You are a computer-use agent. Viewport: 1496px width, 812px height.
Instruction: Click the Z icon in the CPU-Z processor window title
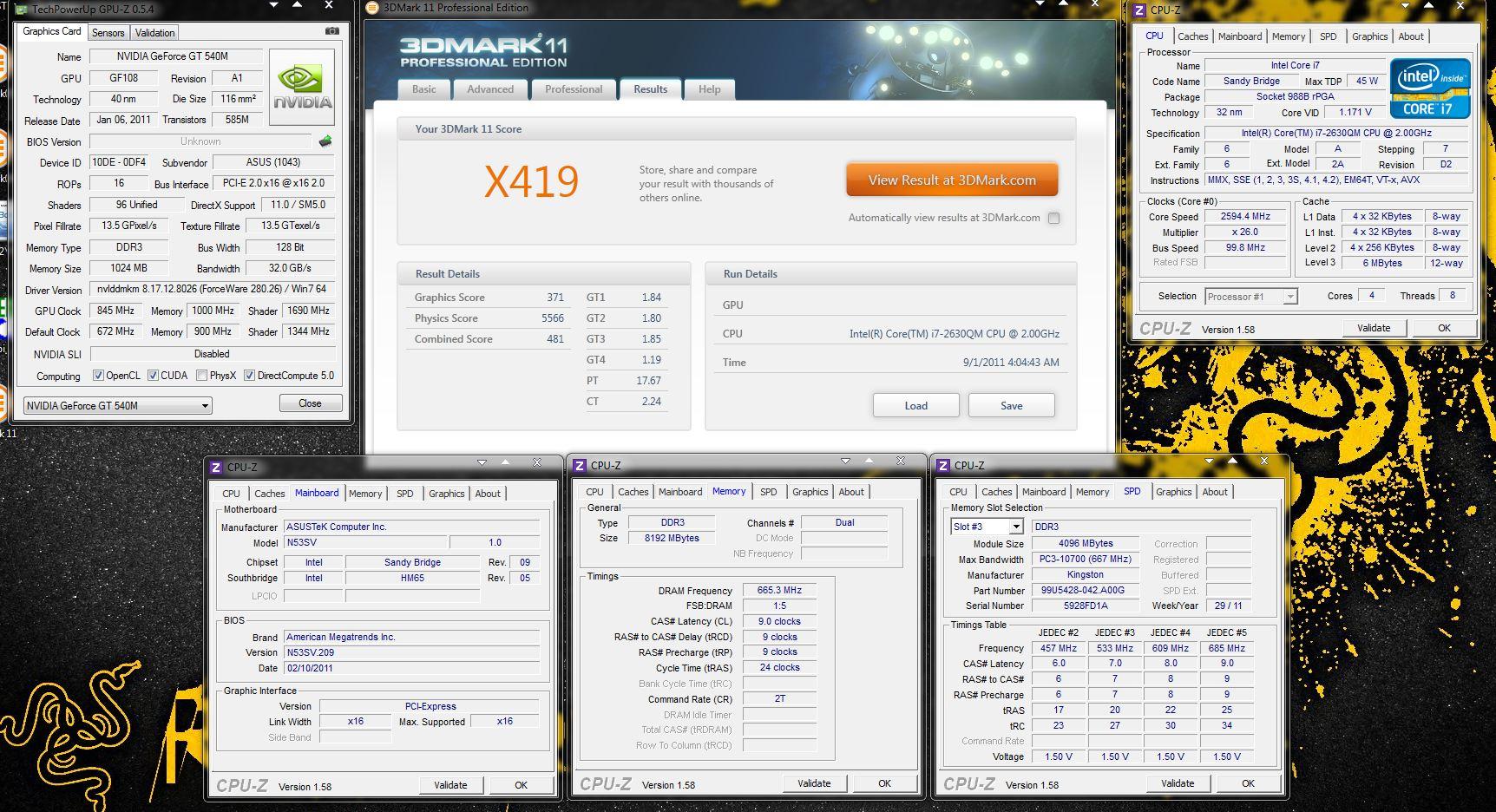(x=1138, y=10)
